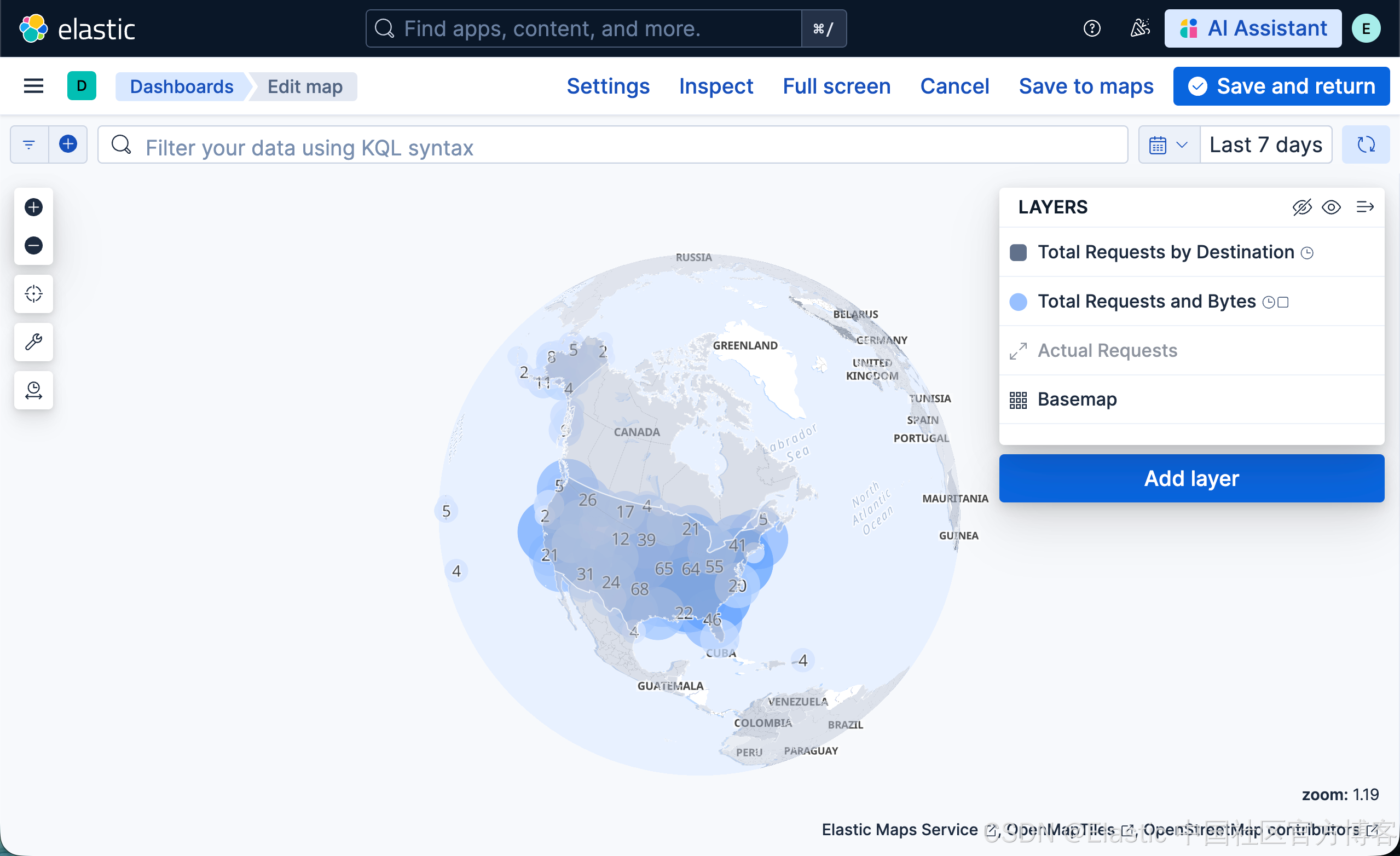Collapse the Layers panel

[x=1365, y=207]
